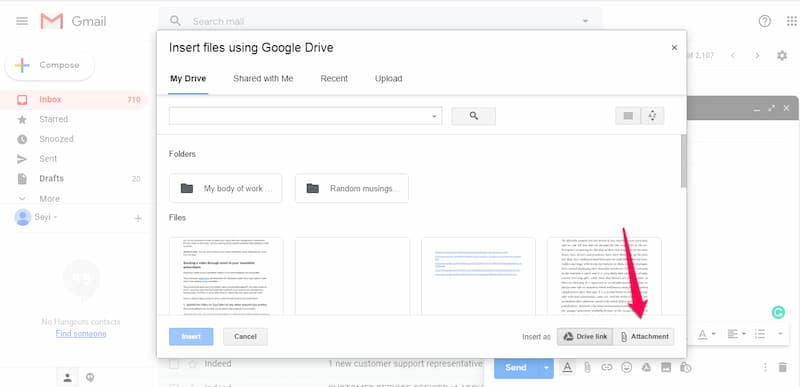The width and height of the screenshot is (800, 387).
Task: Click the search magnifier button in Drive dialog
Action: [473, 116]
